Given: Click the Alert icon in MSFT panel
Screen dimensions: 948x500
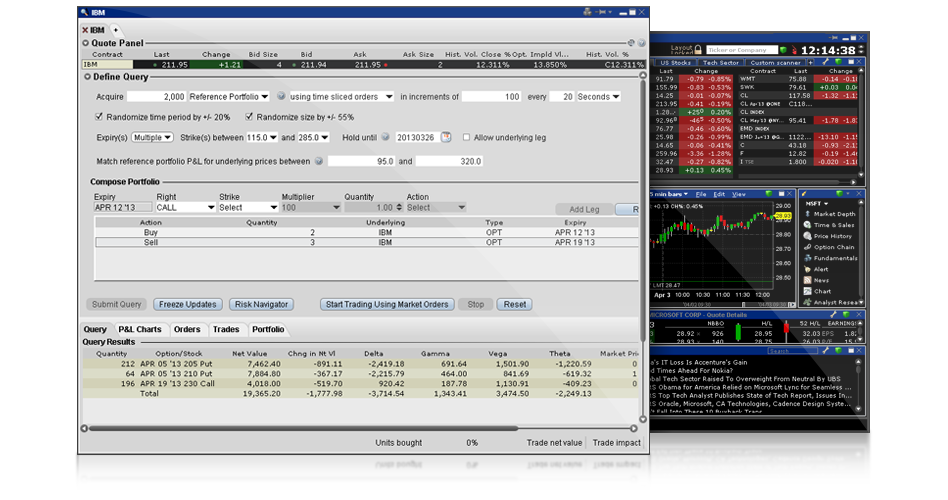Looking at the screenshot, I should [x=807, y=269].
